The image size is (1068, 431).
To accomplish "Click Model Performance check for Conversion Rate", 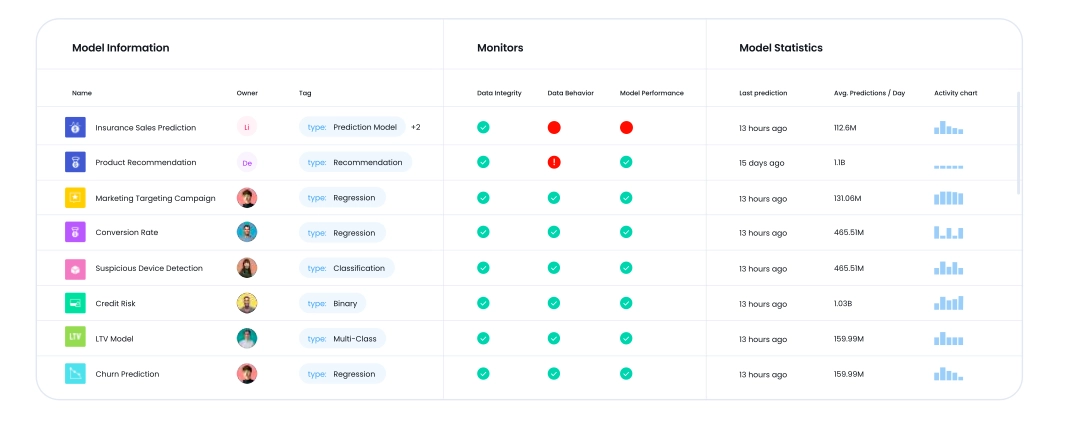I will pyautogui.click(x=626, y=232).
